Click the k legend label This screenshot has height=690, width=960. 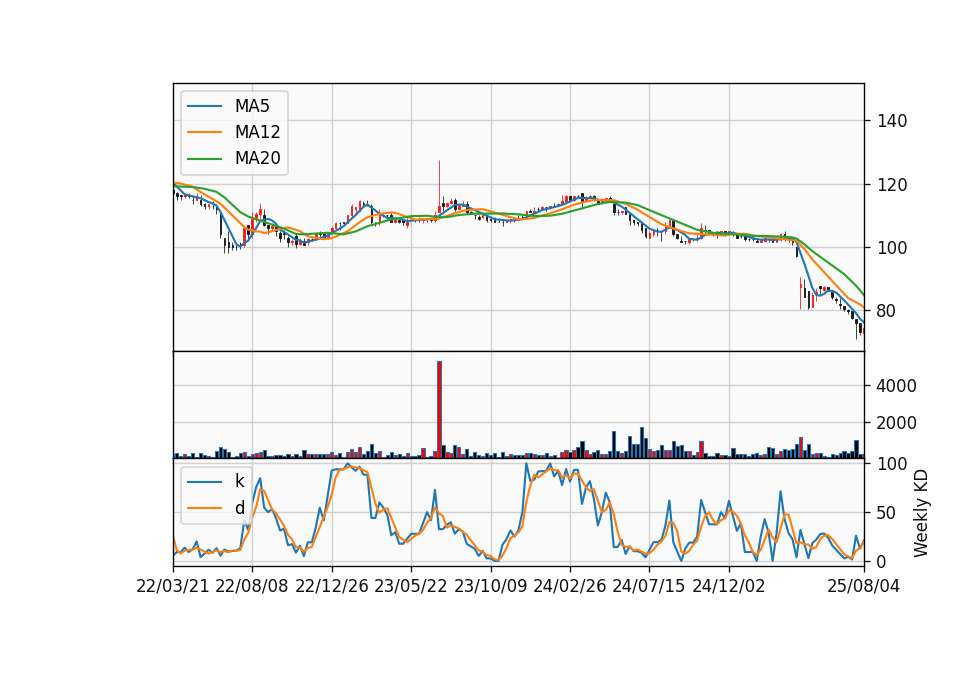pos(239,481)
